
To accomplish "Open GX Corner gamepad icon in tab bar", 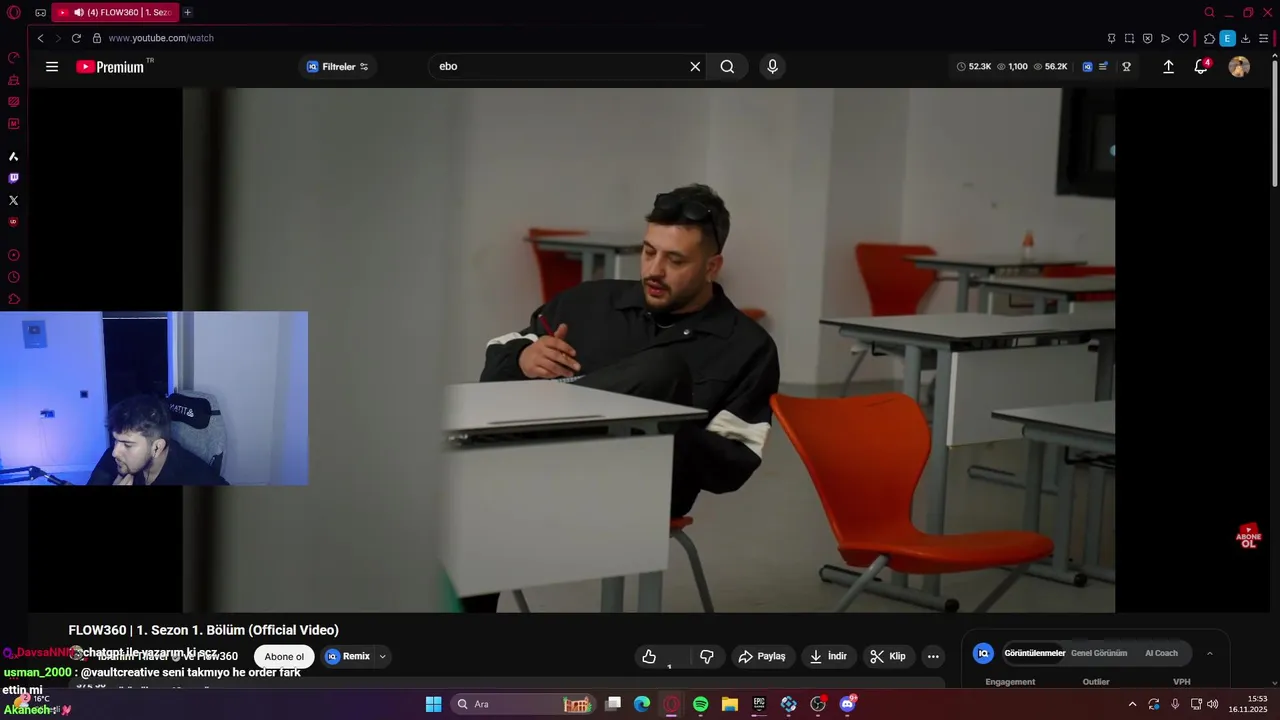I will [x=40, y=12].
